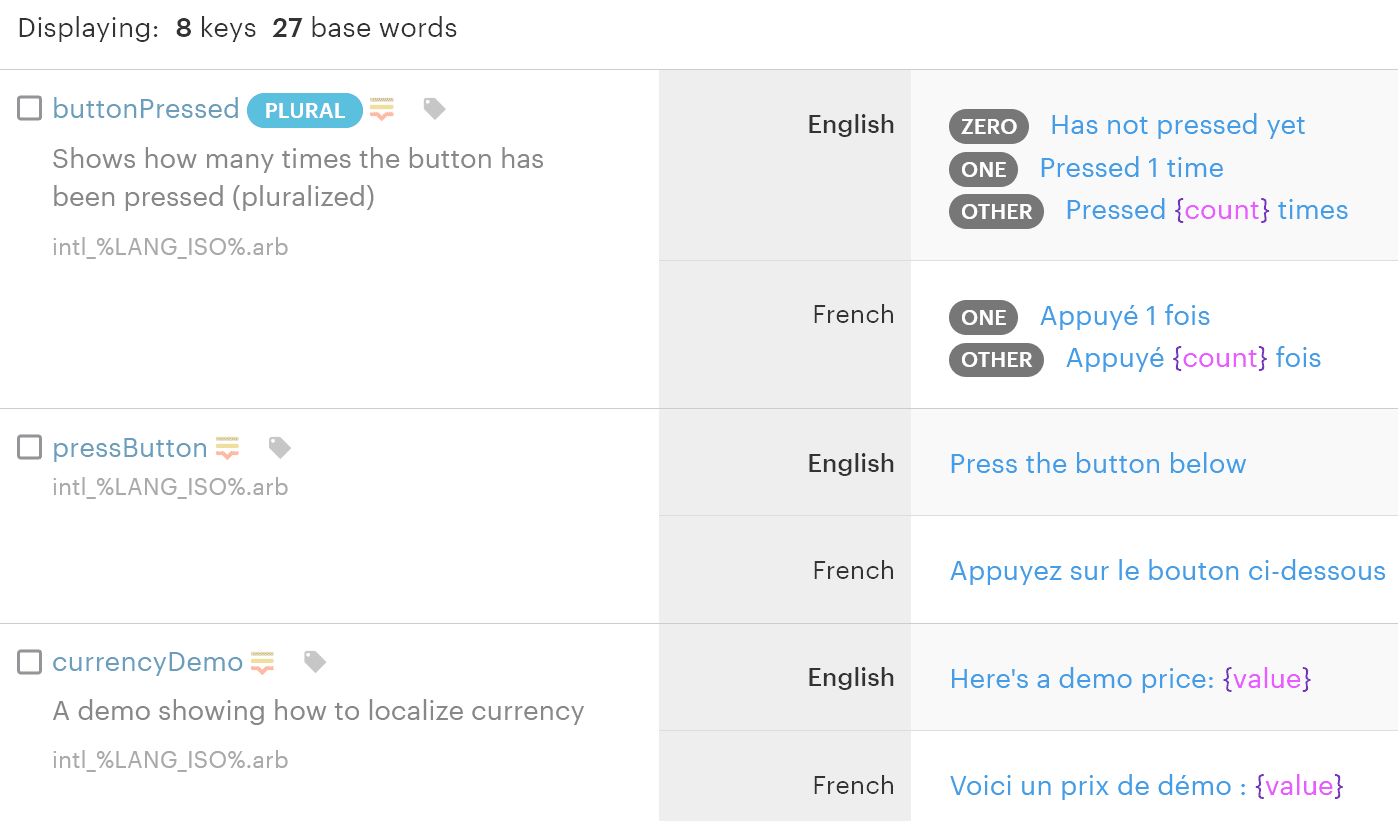
Task: Open the buttonPressed key name
Action: [x=146, y=109]
